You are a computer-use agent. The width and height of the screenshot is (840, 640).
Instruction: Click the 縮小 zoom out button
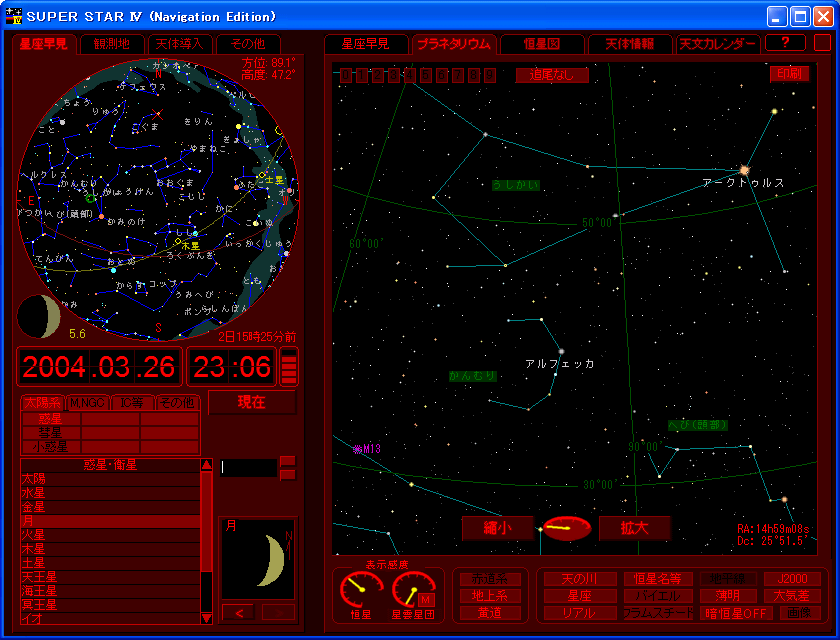click(x=498, y=528)
